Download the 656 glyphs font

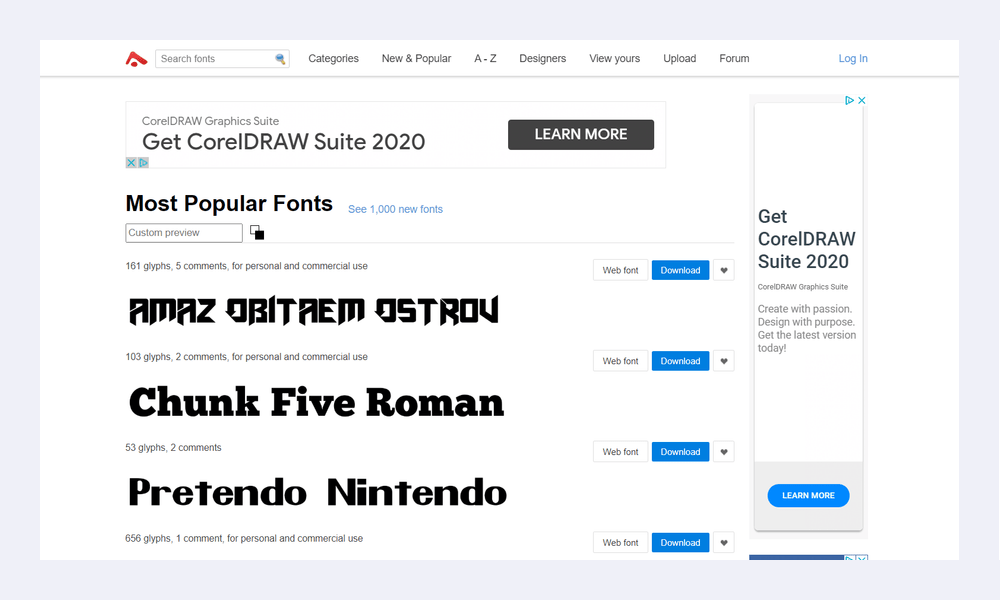tap(680, 543)
